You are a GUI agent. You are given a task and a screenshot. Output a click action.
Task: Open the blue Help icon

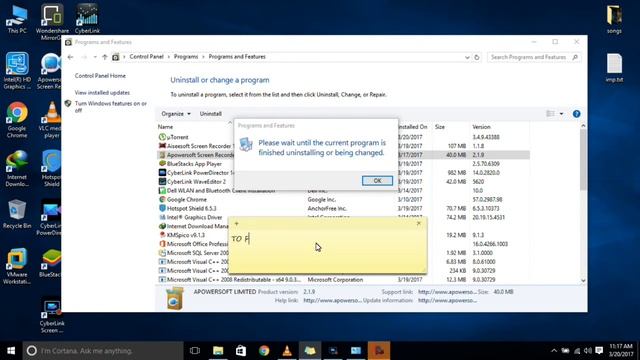tap(576, 114)
